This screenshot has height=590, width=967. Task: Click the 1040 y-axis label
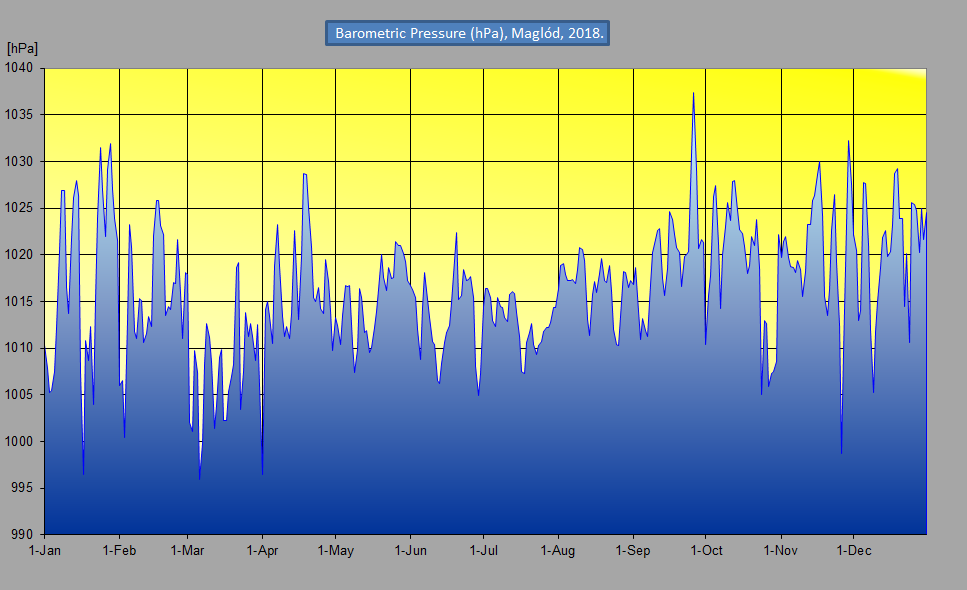click(x=20, y=68)
